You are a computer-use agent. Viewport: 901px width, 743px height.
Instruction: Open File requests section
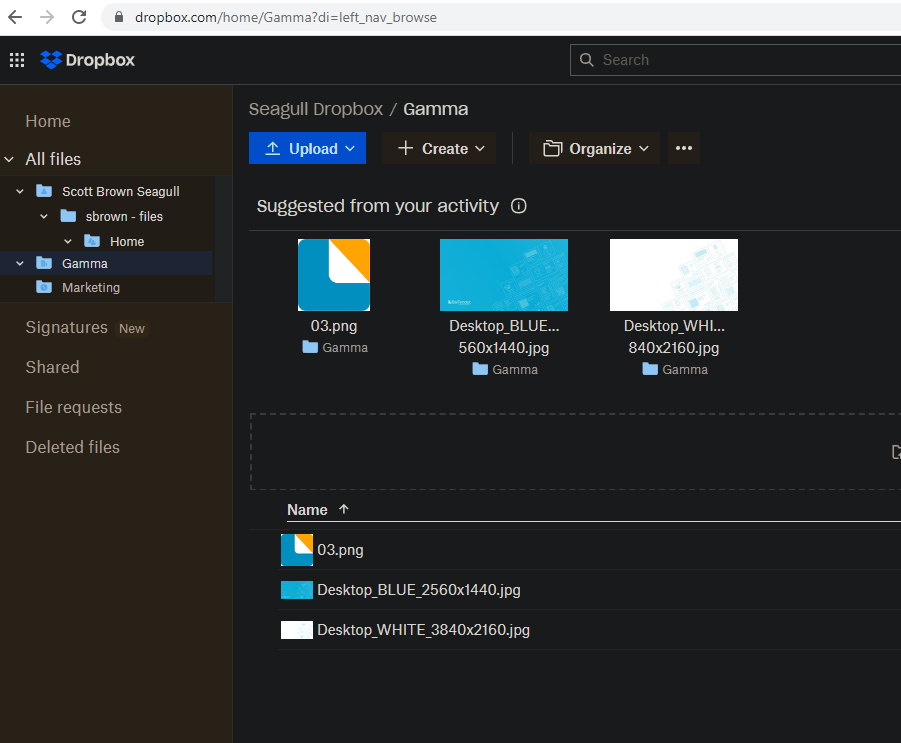tap(73, 407)
